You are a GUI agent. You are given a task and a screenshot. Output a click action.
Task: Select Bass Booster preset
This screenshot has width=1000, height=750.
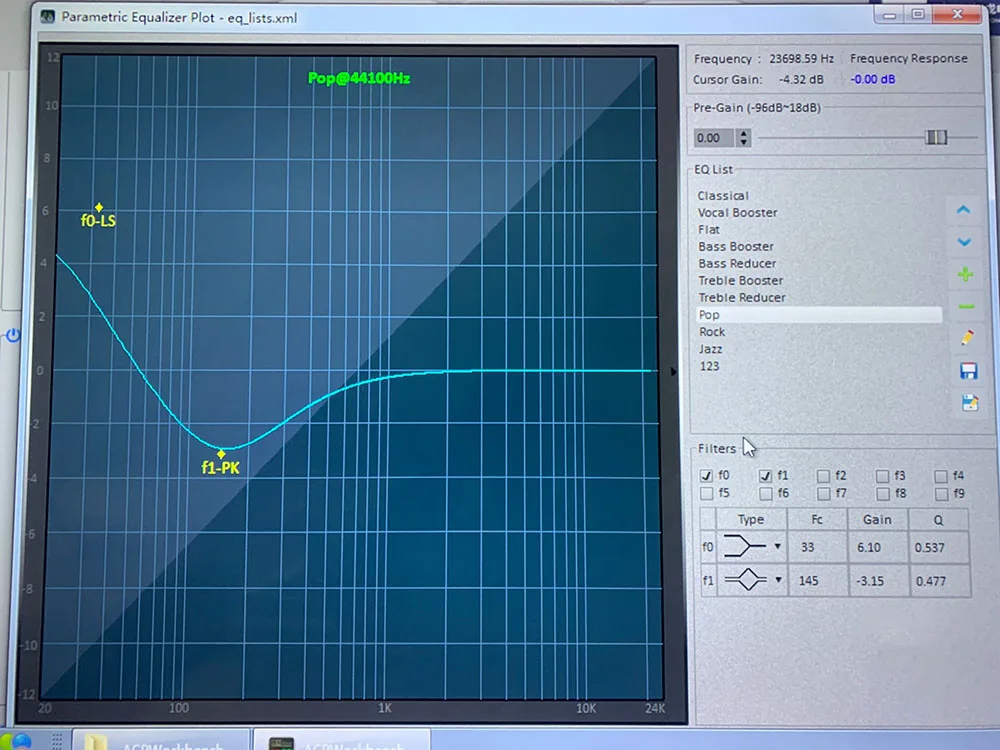(735, 247)
